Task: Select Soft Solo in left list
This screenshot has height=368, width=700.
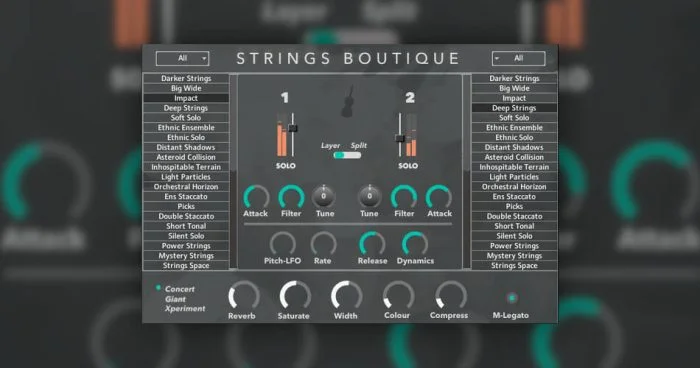Action: pyautogui.click(x=186, y=117)
